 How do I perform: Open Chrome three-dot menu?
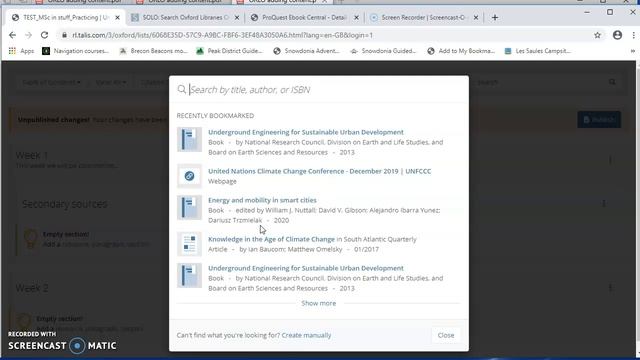coord(633,35)
